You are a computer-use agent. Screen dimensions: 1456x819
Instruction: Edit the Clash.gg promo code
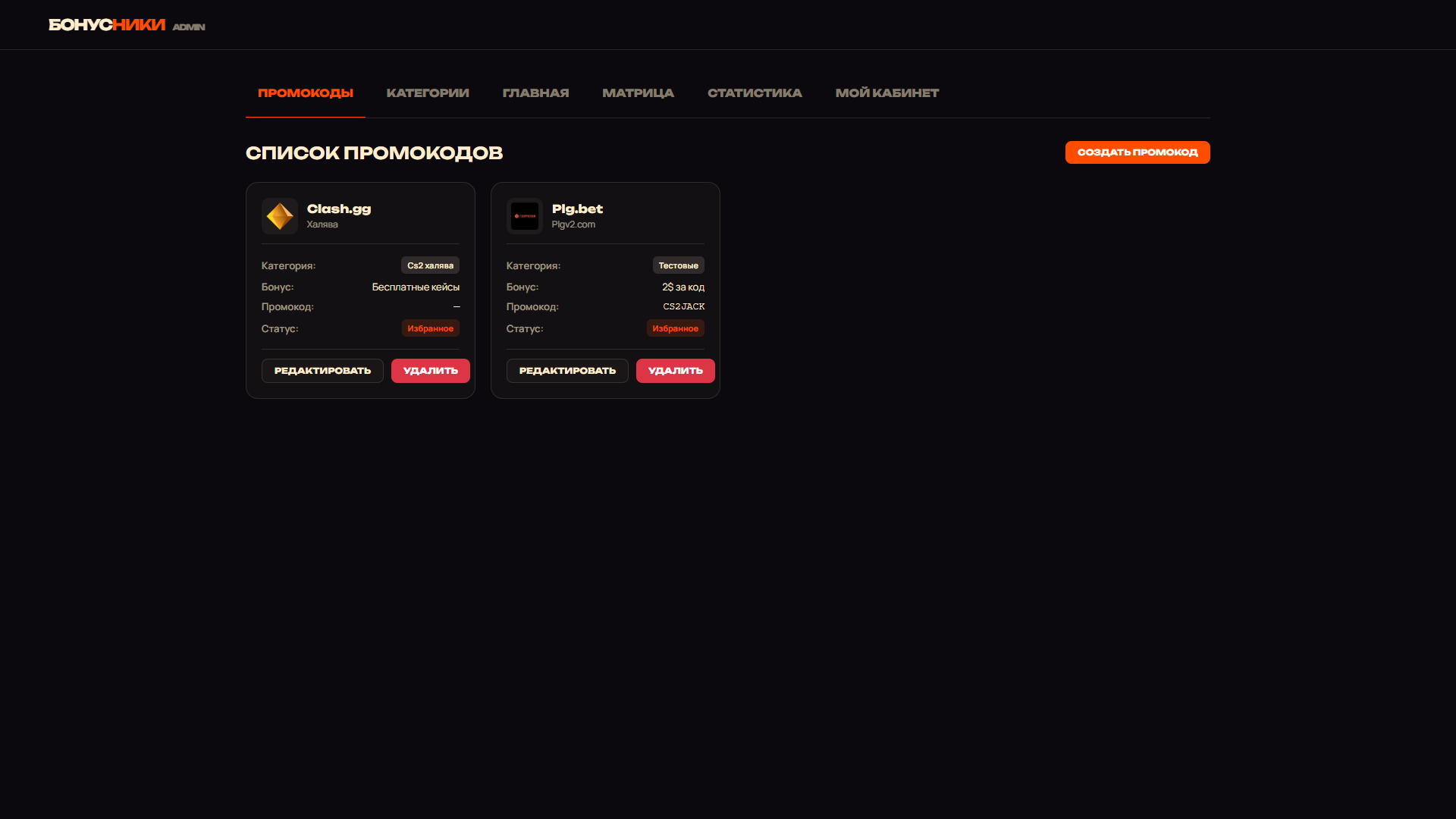(x=322, y=371)
